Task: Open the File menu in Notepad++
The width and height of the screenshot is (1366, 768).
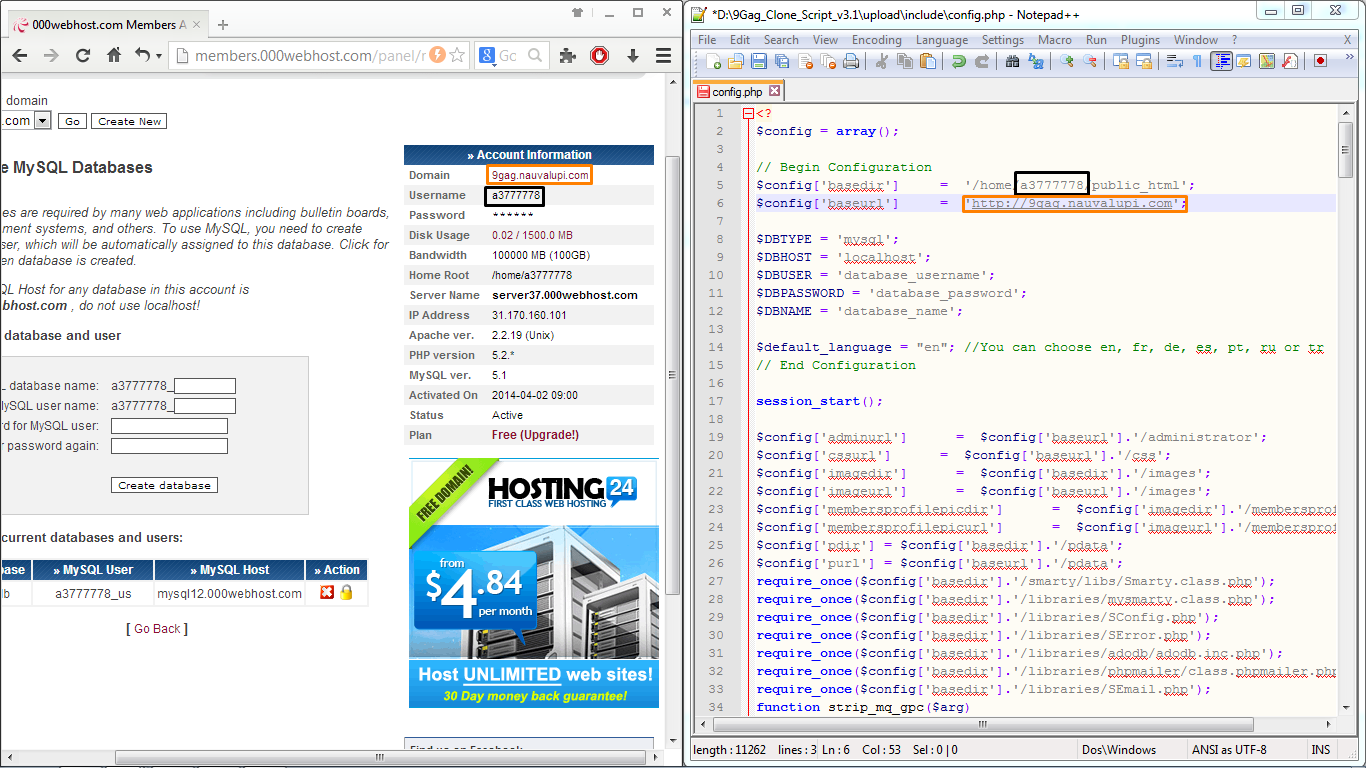Action: [x=707, y=40]
